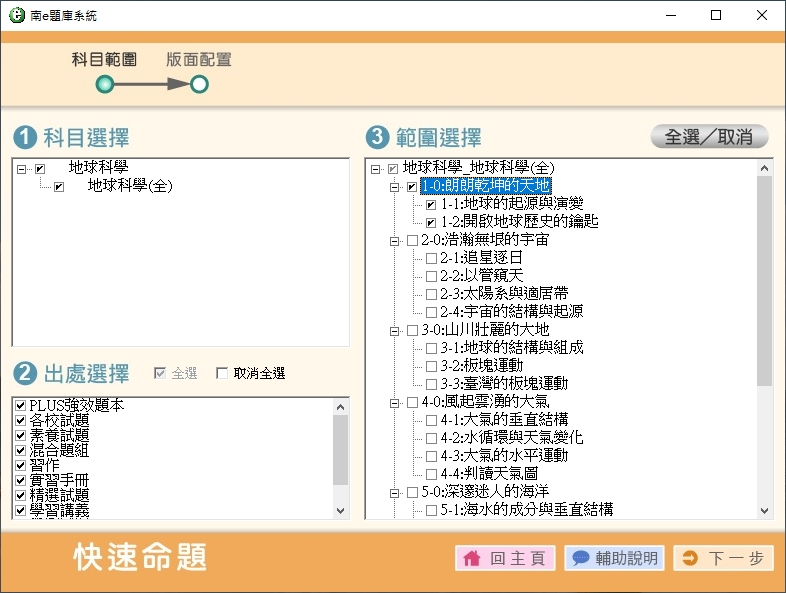The height and width of the screenshot is (593, 786).
Task: Uncheck 混合題組 source
Action: point(21,450)
